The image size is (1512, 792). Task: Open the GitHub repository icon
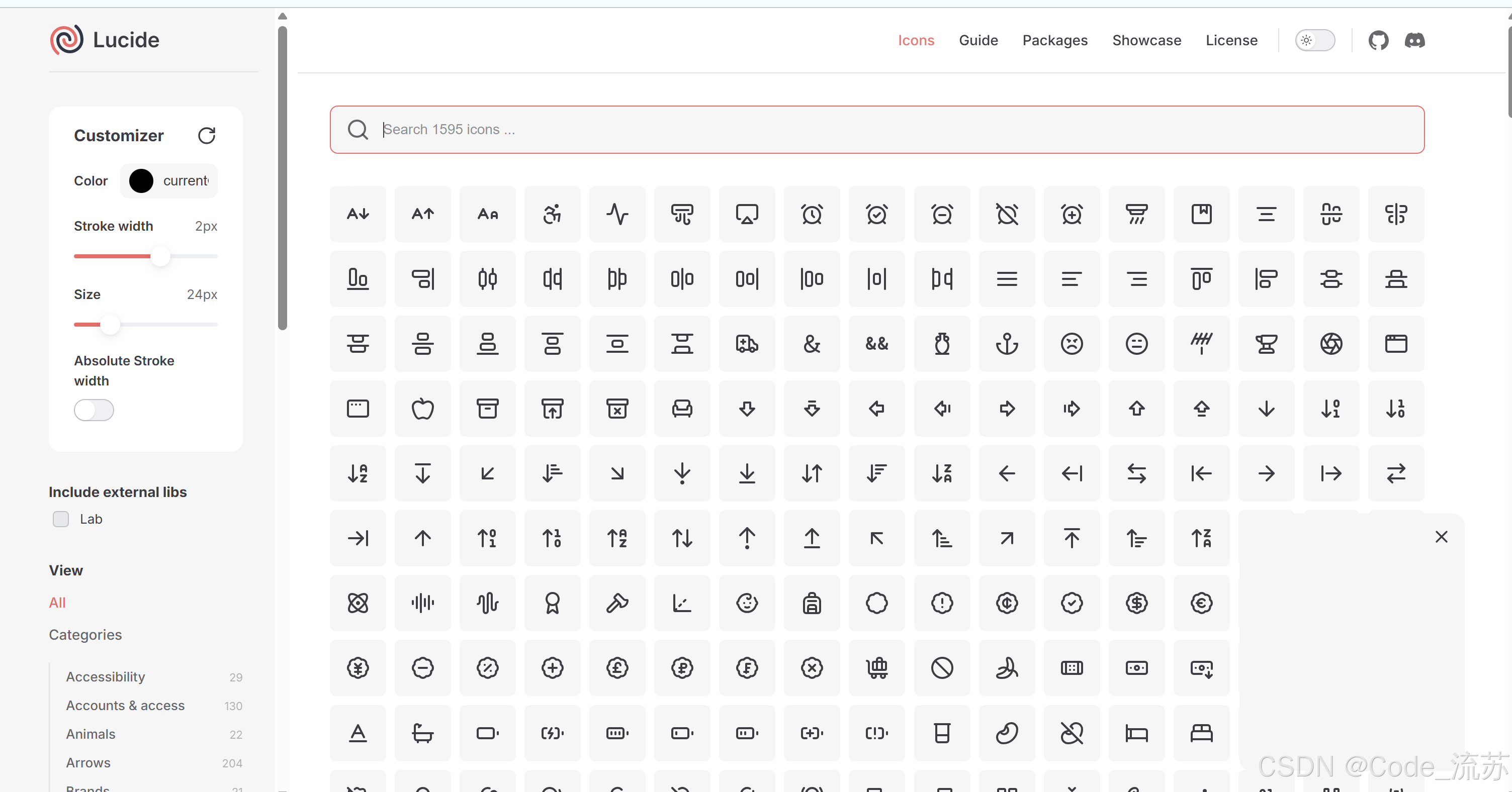[1378, 41]
